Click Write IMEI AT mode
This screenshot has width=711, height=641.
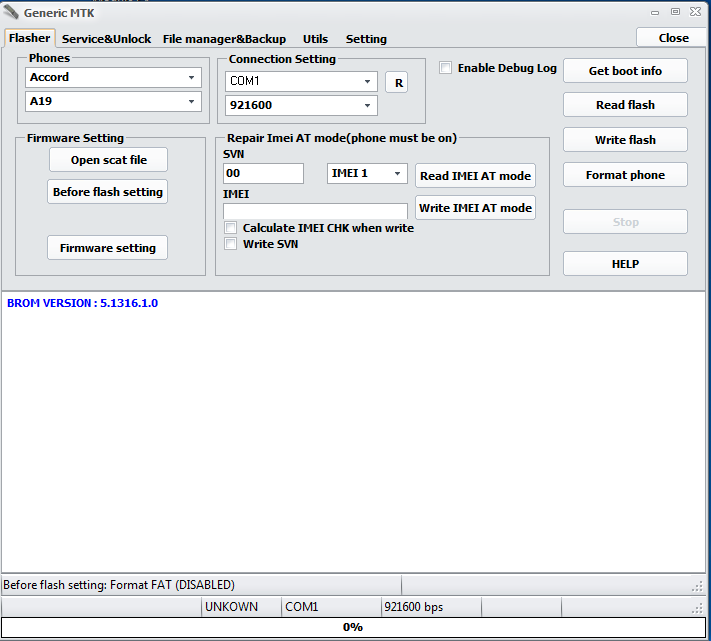click(475, 208)
